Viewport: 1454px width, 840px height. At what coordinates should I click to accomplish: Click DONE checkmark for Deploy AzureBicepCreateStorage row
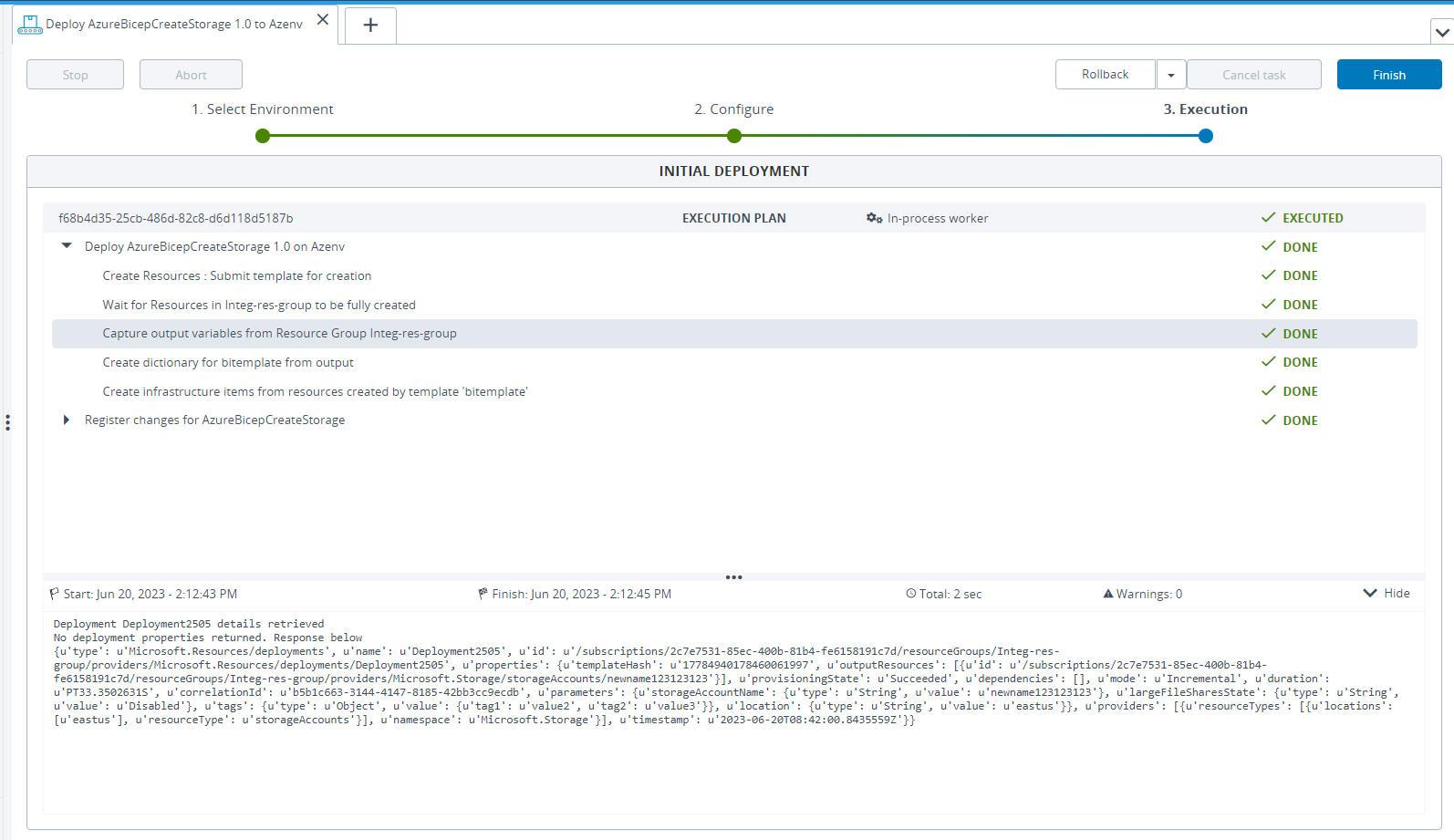pos(1268,246)
